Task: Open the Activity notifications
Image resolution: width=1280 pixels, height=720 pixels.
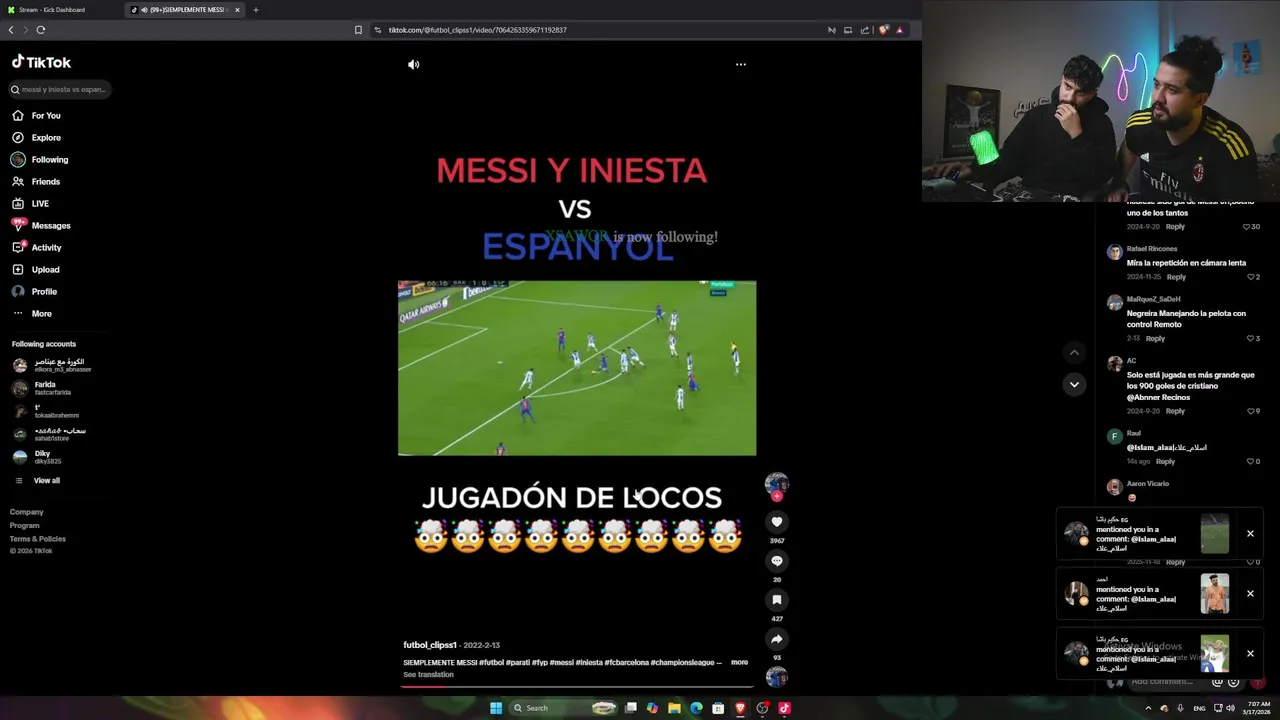Action: pyautogui.click(x=37, y=248)
